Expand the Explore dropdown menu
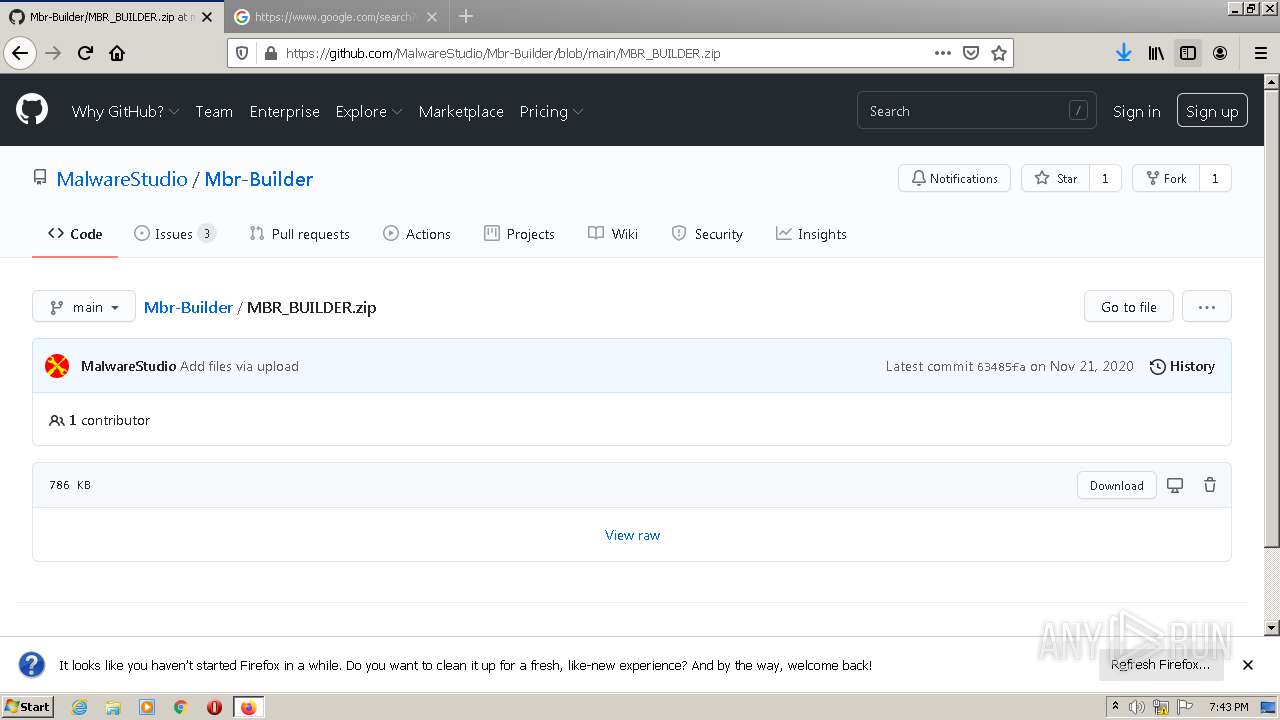The height and width of the screenshot is (720, 1280). [x=369, y=111]
